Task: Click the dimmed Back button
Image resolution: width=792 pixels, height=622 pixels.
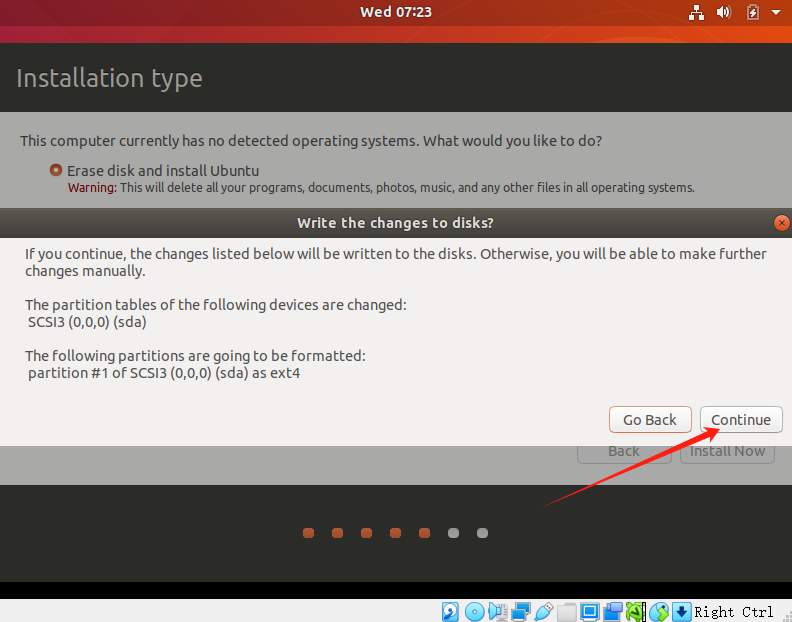Action: [624, 451]
